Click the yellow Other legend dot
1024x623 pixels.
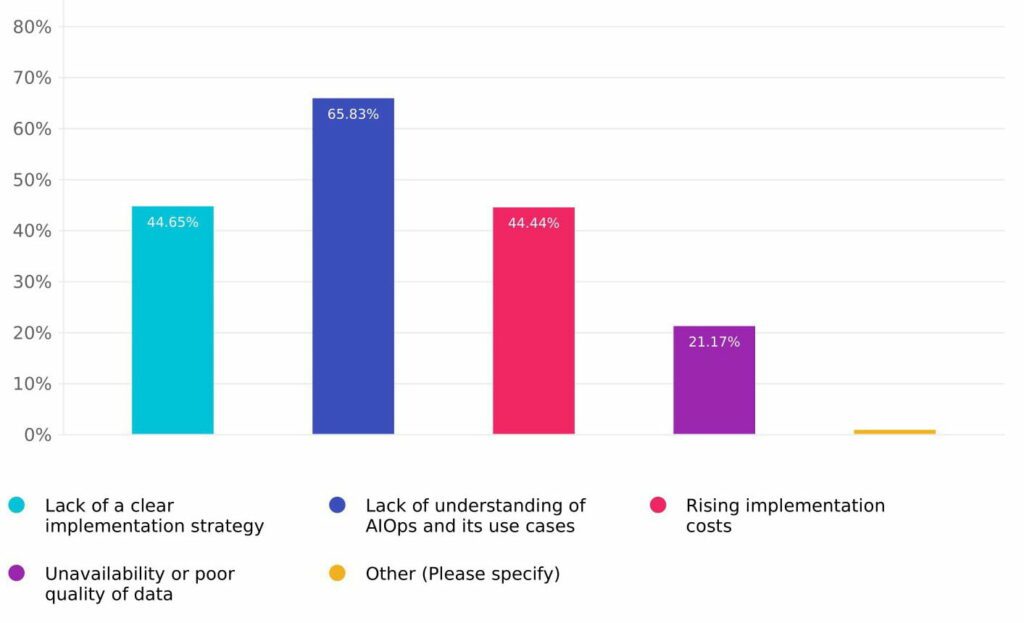tap(337, 574)
